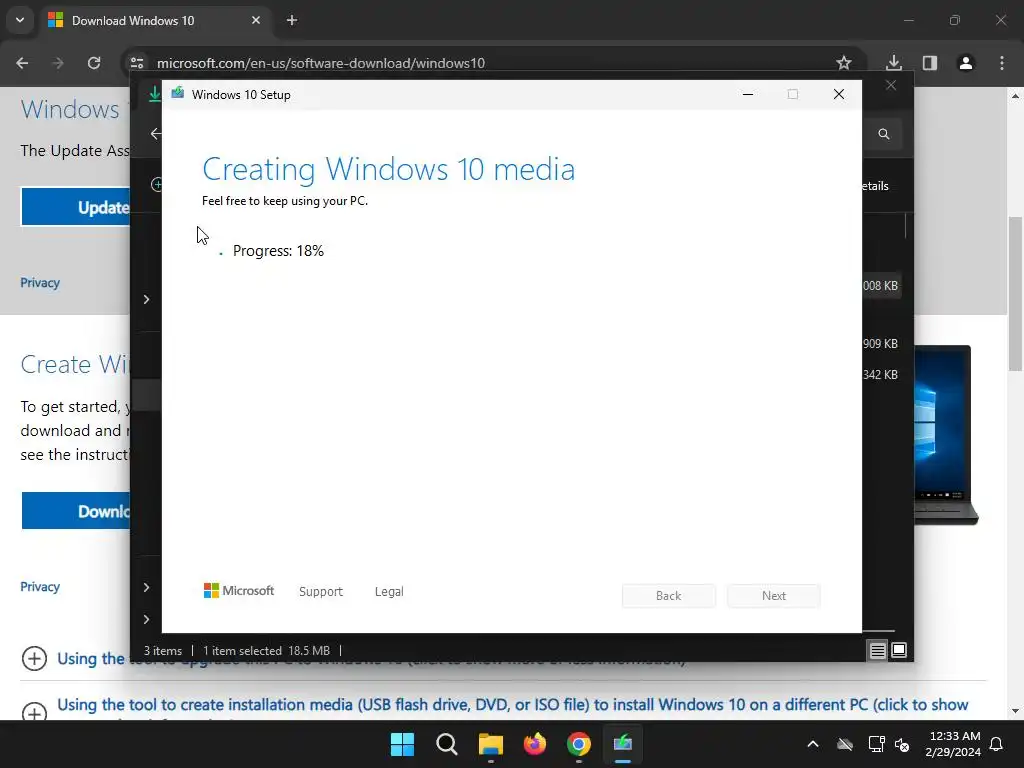Open File Explorer from taskbar
The width and height of the screenshot is (1024, 768).
(x=490, y=744)
